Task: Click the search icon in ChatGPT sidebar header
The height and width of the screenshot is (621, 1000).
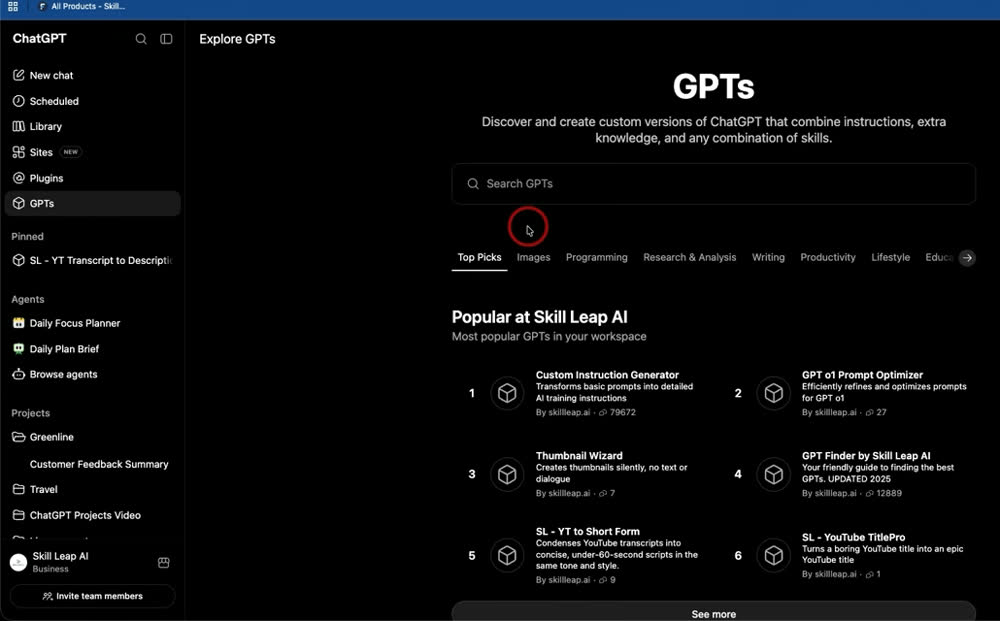Action: click(141, 39)
